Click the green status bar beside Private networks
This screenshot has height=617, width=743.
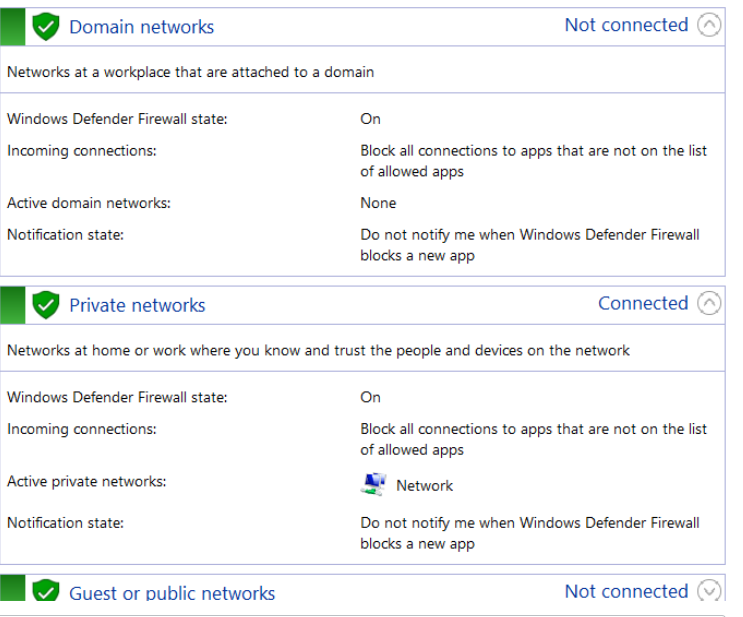coord(12,305)
